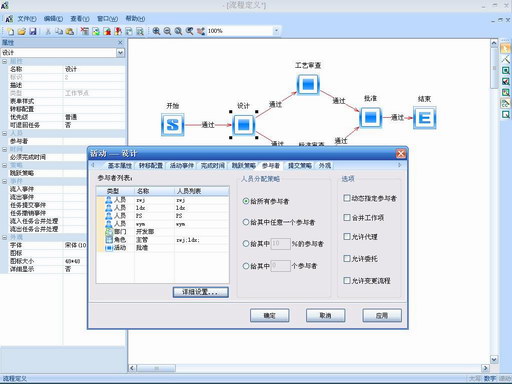Select the End node E icon
512x384 pixels.
pyautogui.click(x=424, y=118)
